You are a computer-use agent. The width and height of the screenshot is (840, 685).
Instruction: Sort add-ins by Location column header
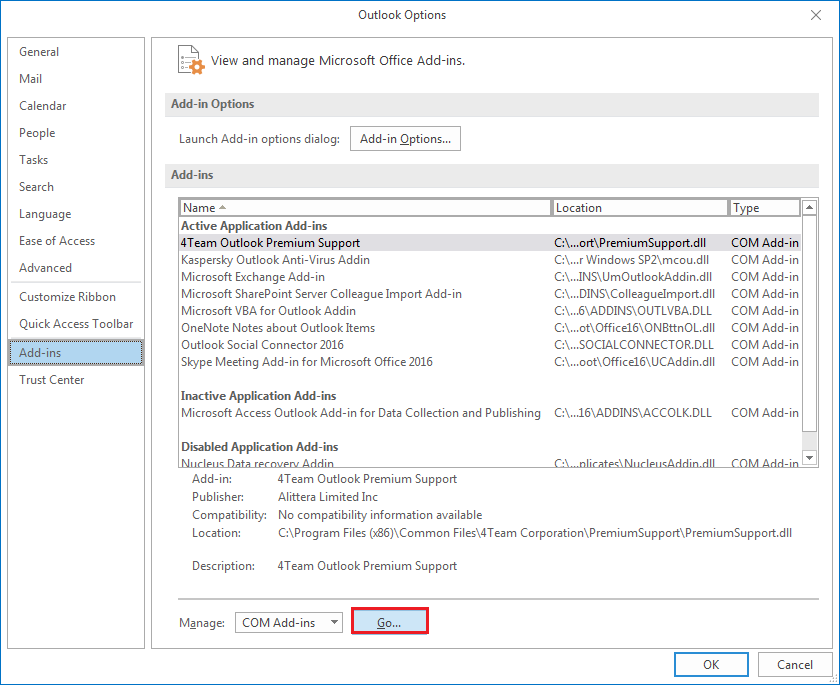click(640, 208)
